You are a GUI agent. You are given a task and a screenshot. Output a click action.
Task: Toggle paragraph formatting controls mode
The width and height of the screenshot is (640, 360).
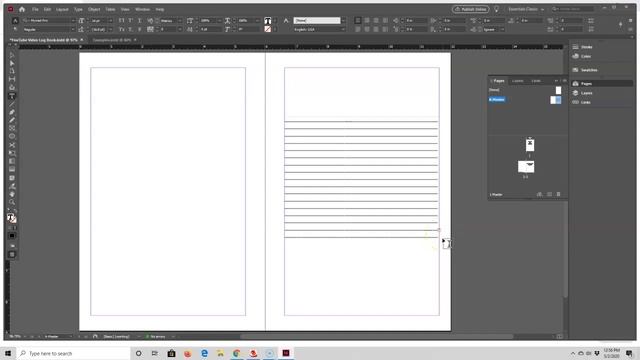pyautogui.click(x=15, y=29)
